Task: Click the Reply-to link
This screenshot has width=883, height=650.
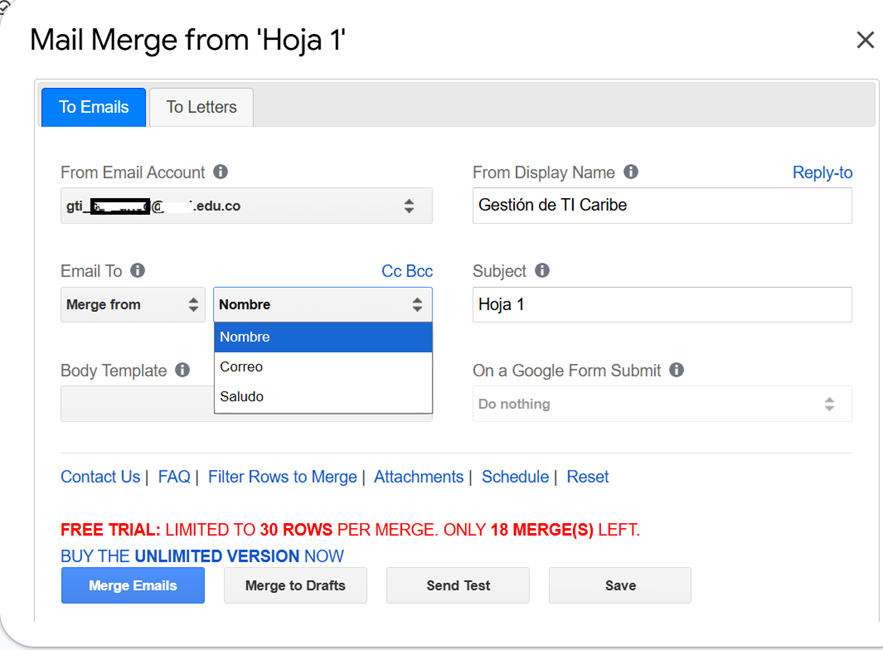Action: pyautogui.click(x=822, y=173)
